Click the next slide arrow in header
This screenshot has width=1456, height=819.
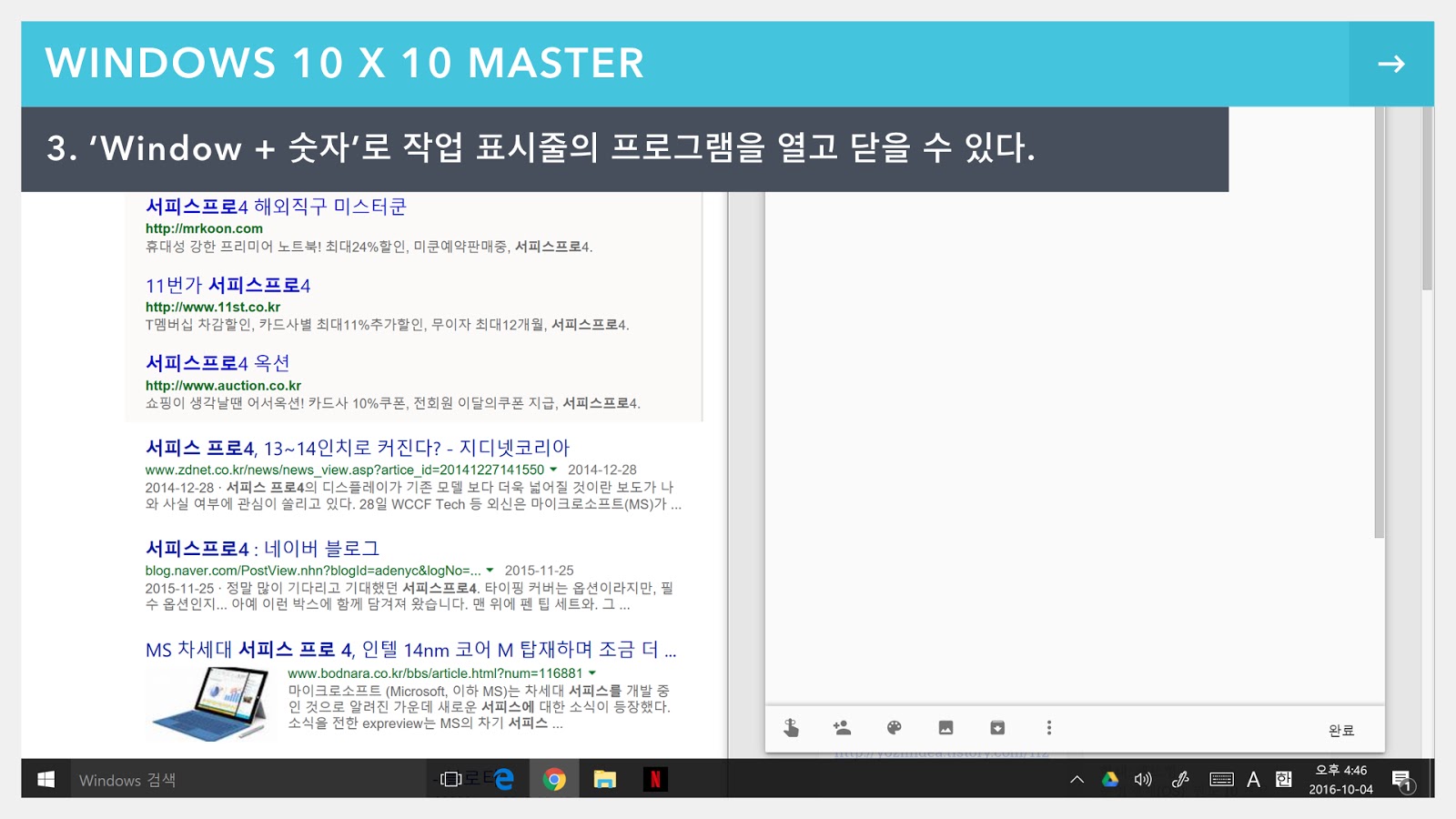[x=1391, y=64]
